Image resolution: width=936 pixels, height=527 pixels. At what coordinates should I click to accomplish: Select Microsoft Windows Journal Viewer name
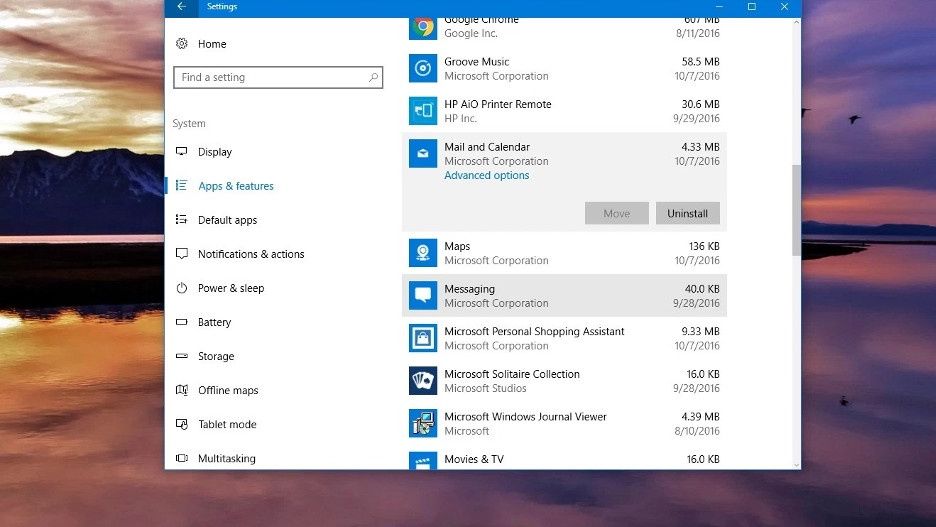[x=525, y=417]
